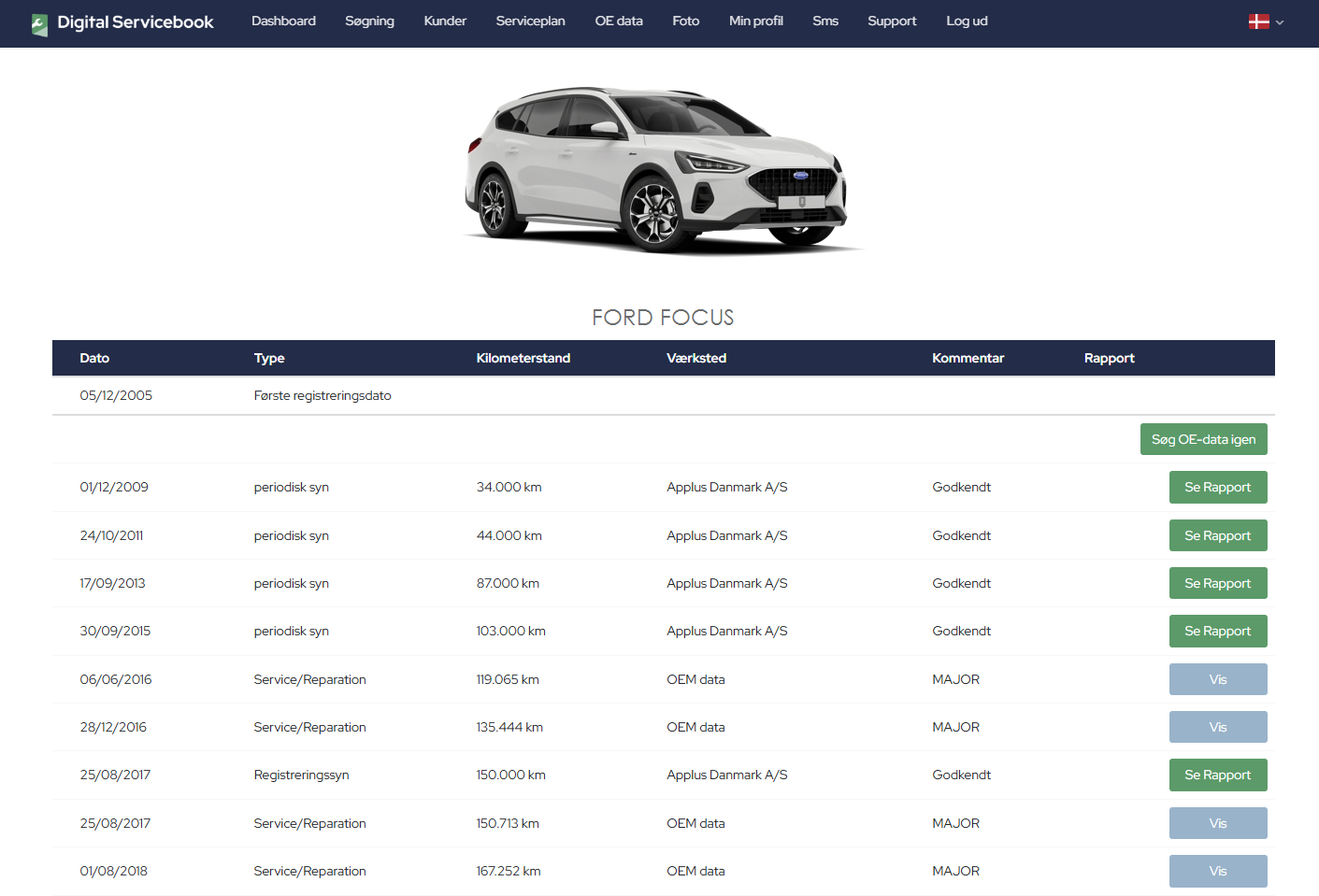
Task: Open Min profil page
Action: (755, 21)
